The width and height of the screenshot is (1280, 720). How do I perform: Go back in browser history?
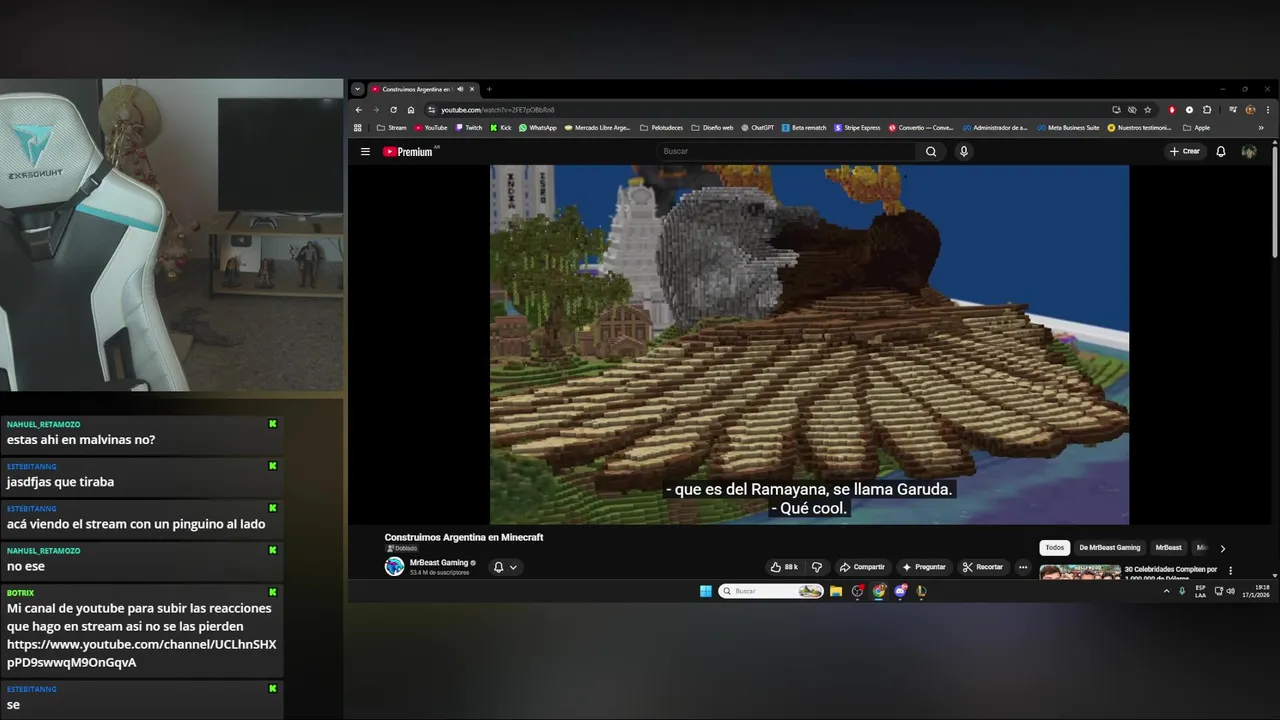point(359,110)
